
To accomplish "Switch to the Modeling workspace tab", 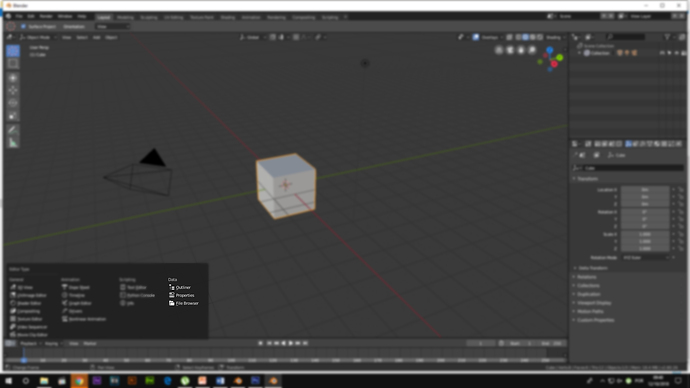I will [x=125, y=17].
